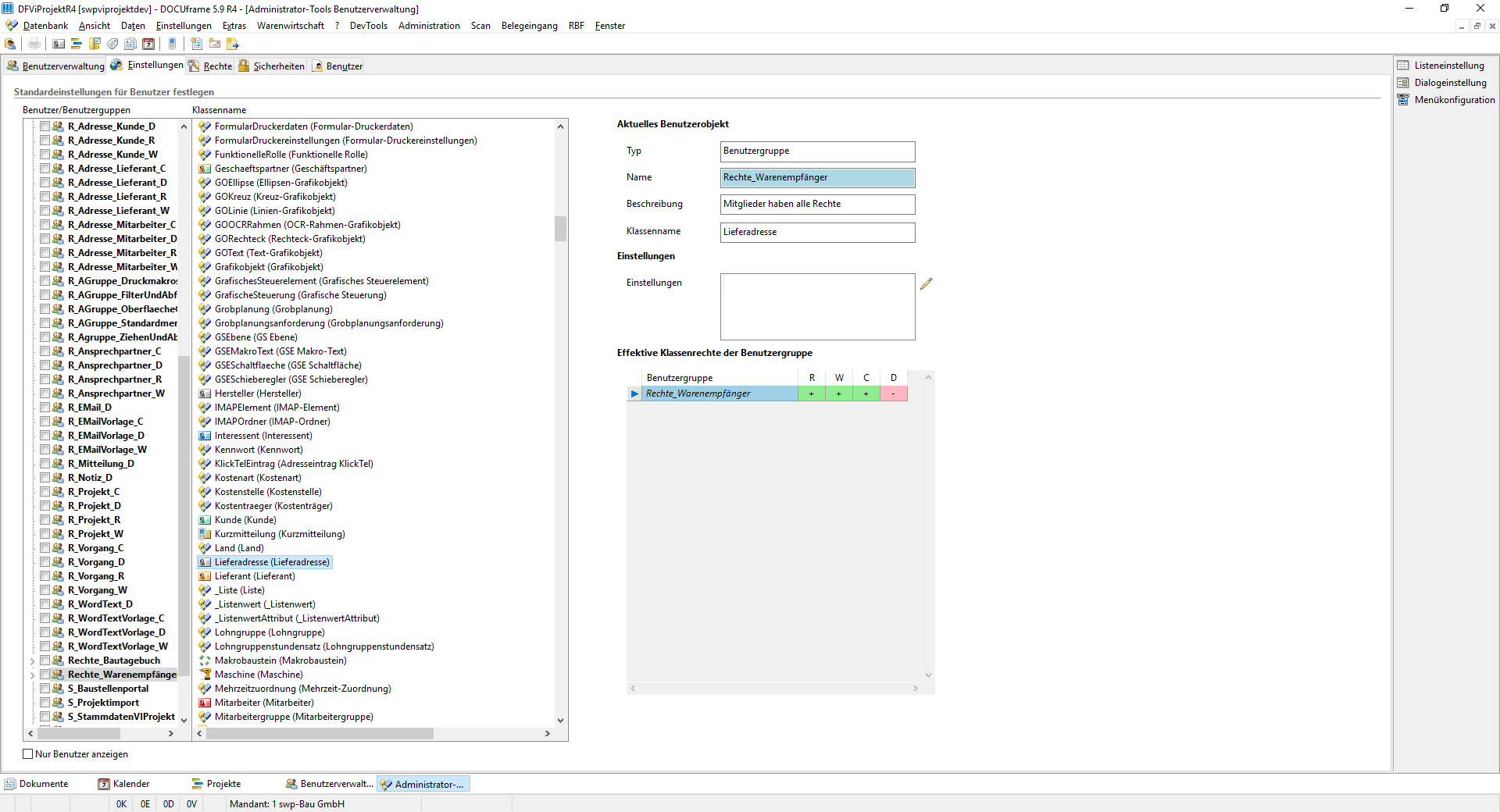The image size is (1500, 812).
Task: Open the contact card toolbar icon
Action: [x=59, y=44]
